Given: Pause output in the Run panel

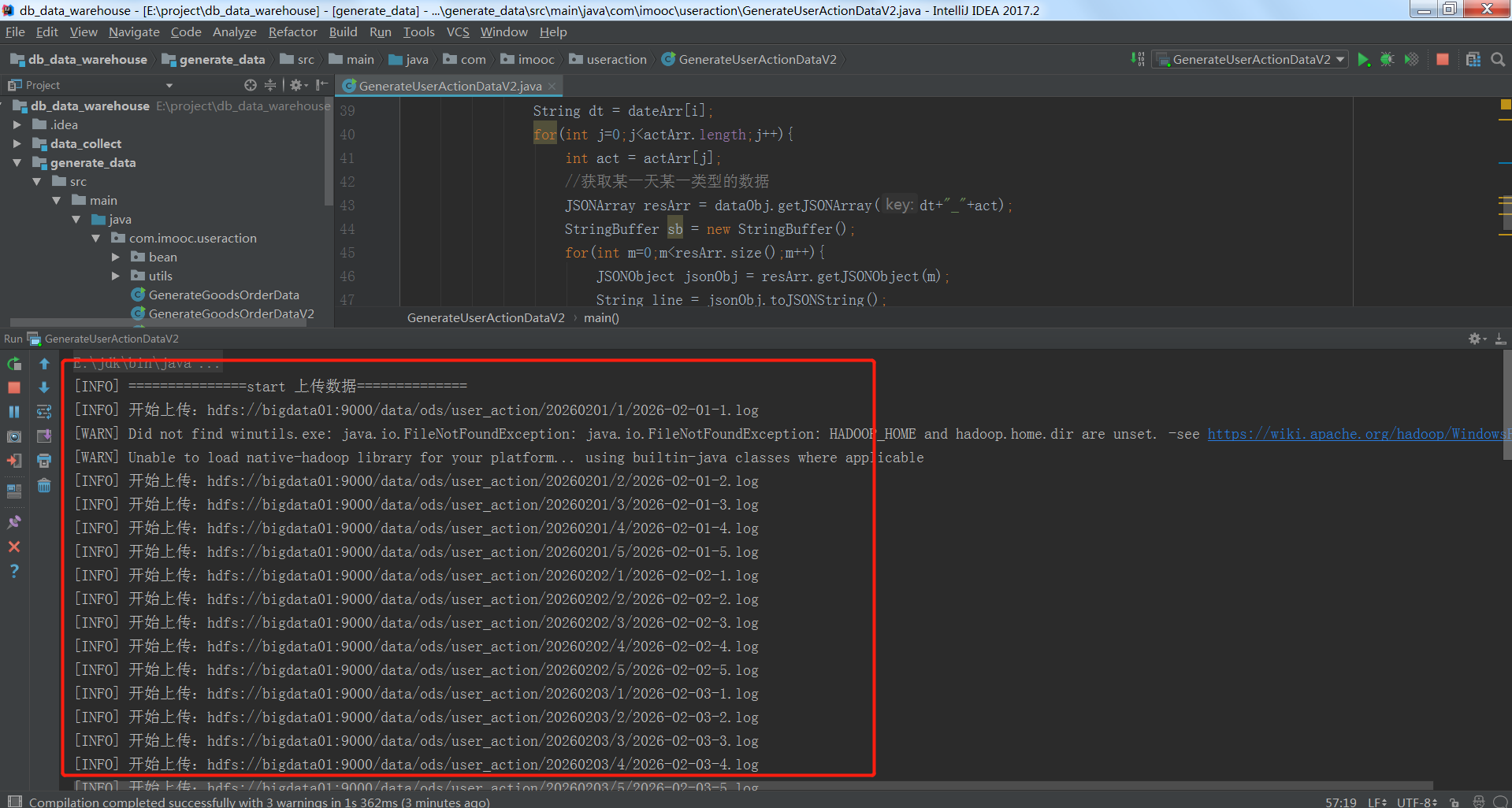Looking at the screenshot, I should click(14, 412).
